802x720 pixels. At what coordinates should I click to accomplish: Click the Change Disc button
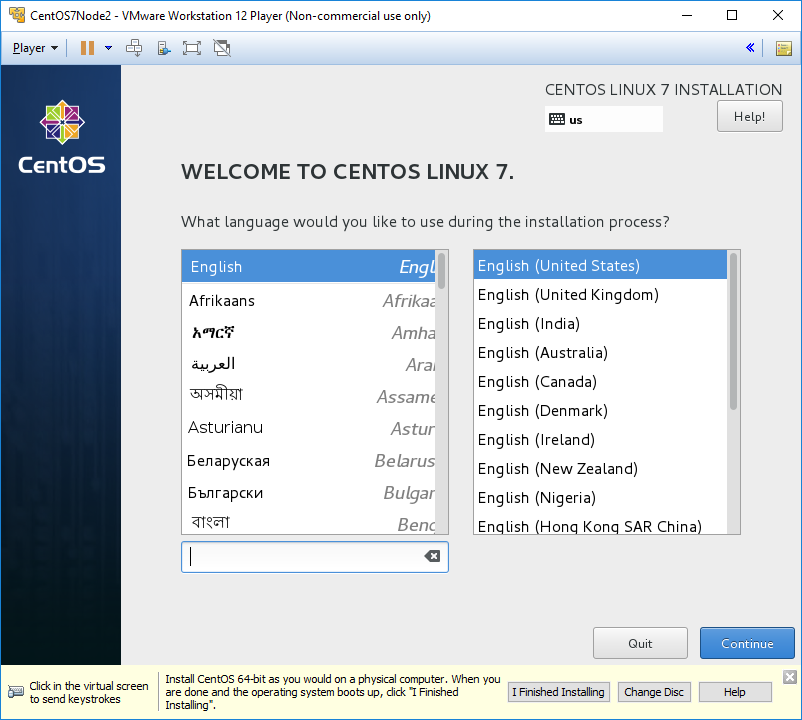click(x=653, y=691)
